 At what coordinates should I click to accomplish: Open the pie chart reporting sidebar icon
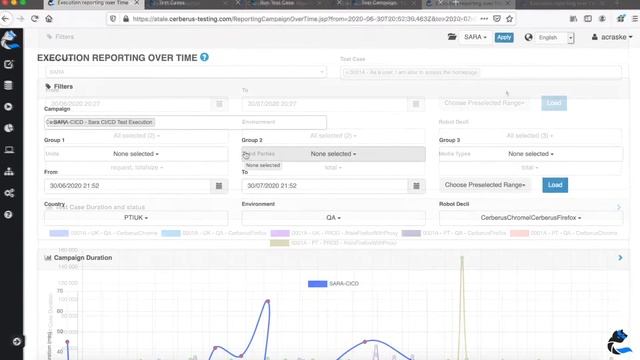coord(9,128)
